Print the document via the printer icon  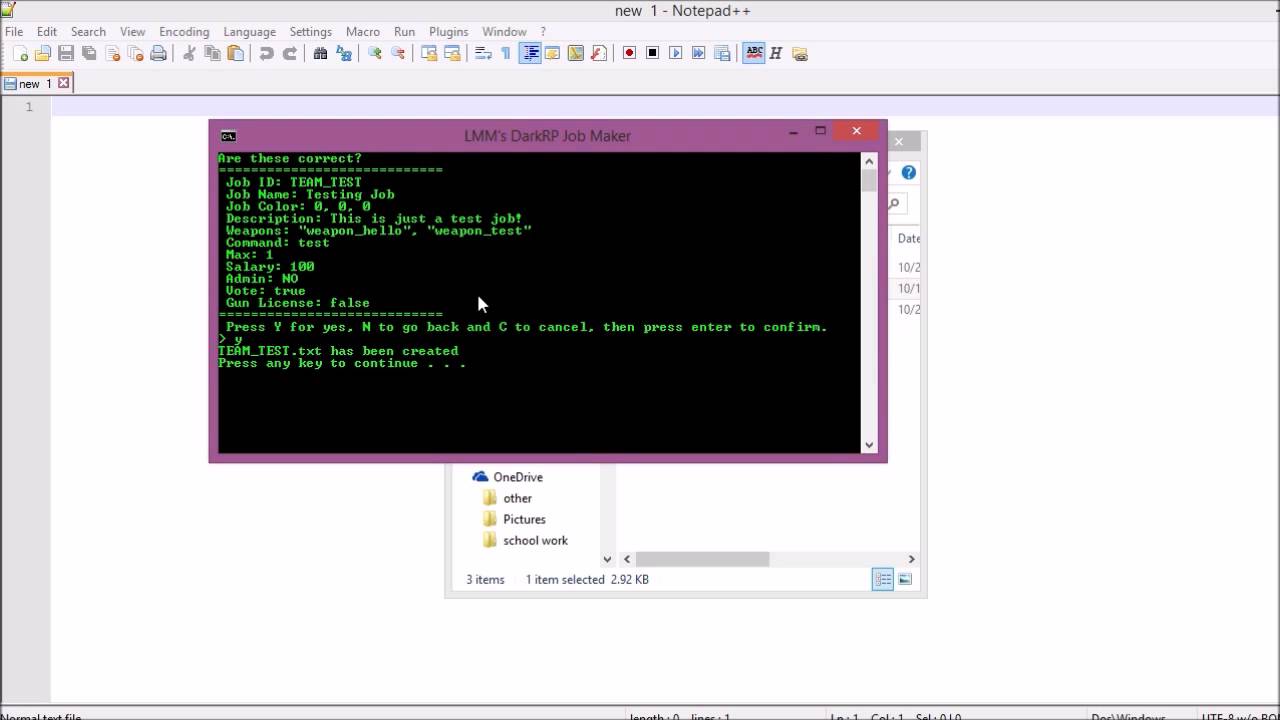point(158,54)
